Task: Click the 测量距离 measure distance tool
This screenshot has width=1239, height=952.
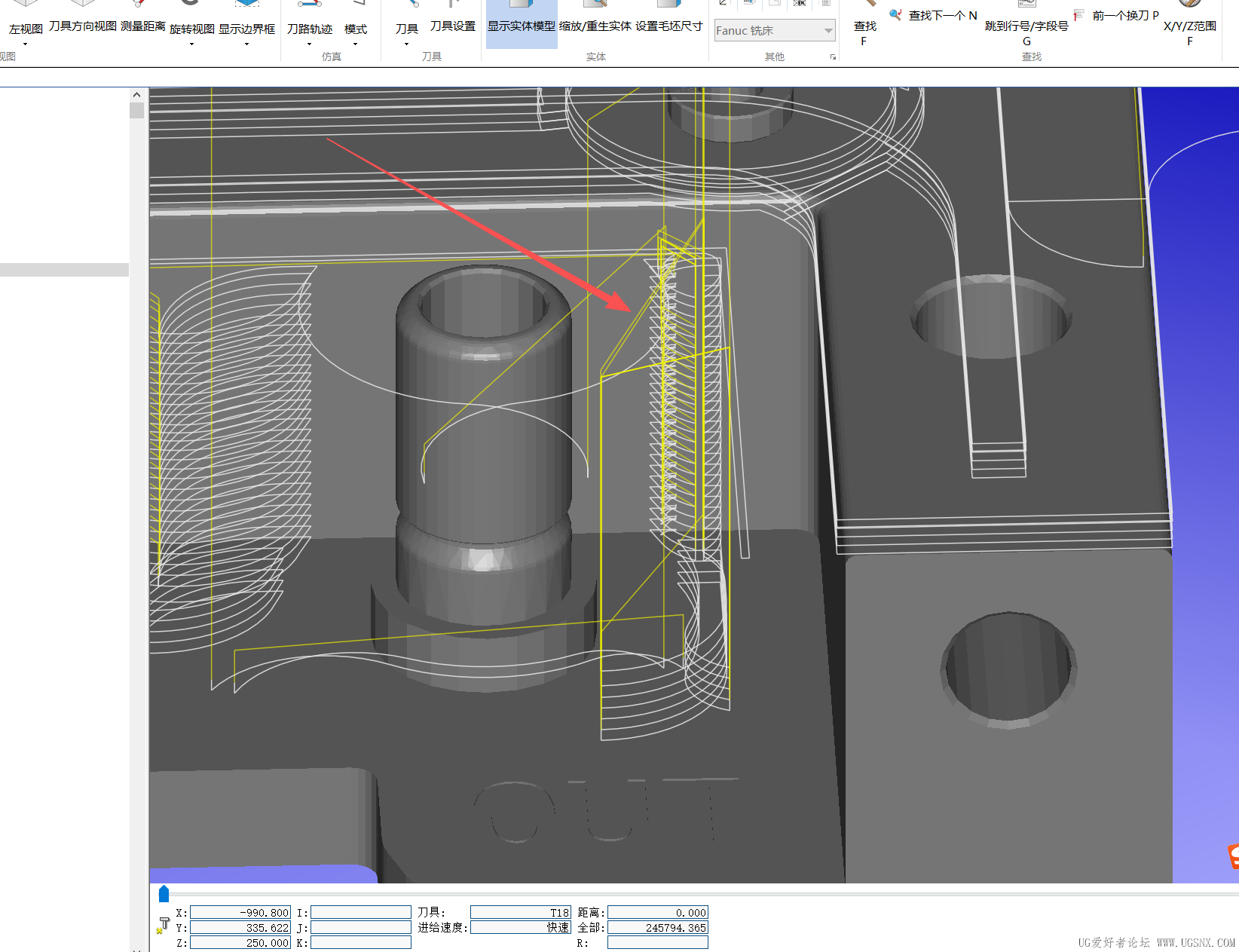Action: click(x=142, y=26)
